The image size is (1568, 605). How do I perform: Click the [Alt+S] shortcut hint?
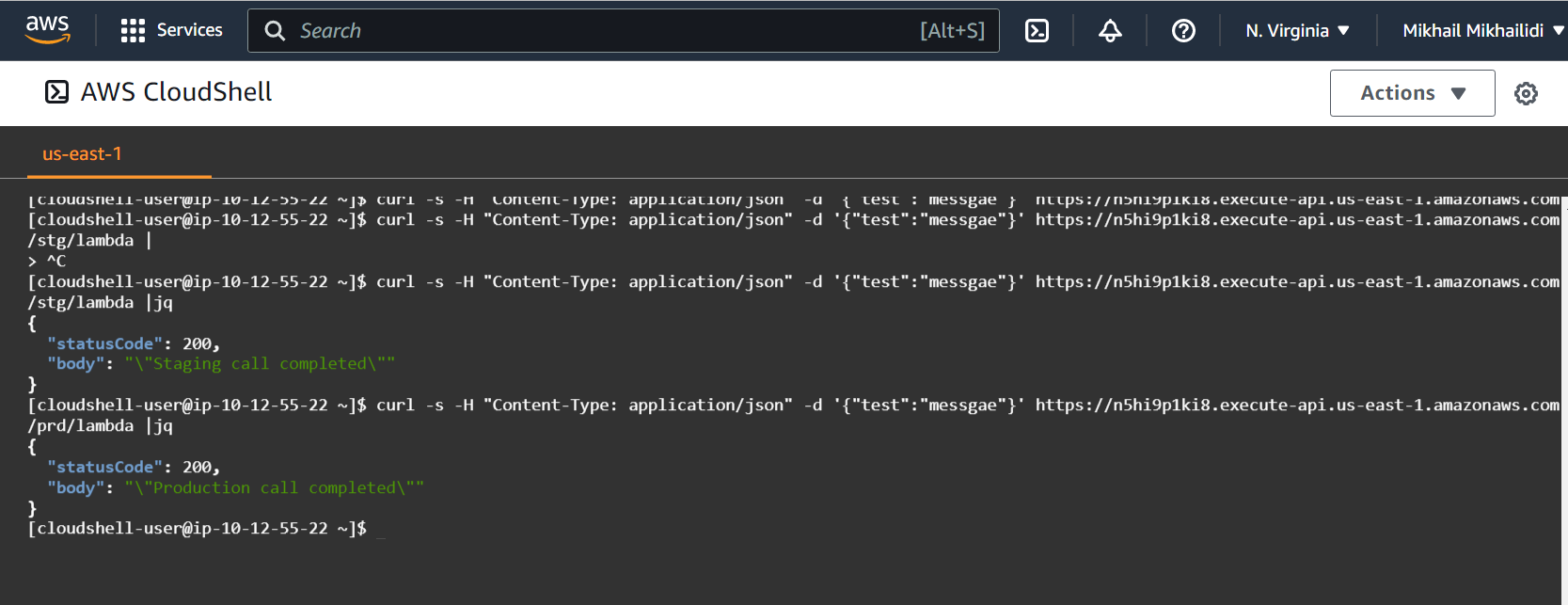pyautogui.click(x=952, y=31)
